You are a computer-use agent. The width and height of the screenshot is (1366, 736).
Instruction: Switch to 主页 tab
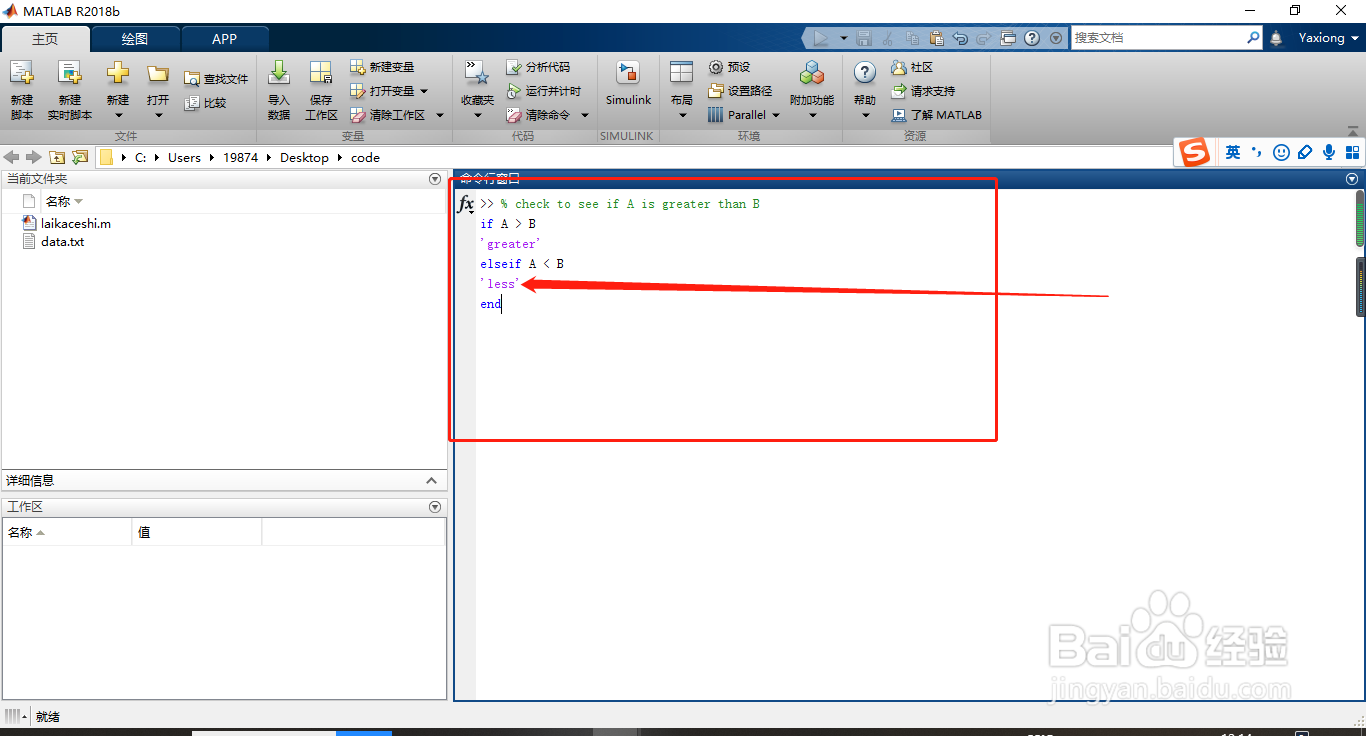tap(45, 39)
